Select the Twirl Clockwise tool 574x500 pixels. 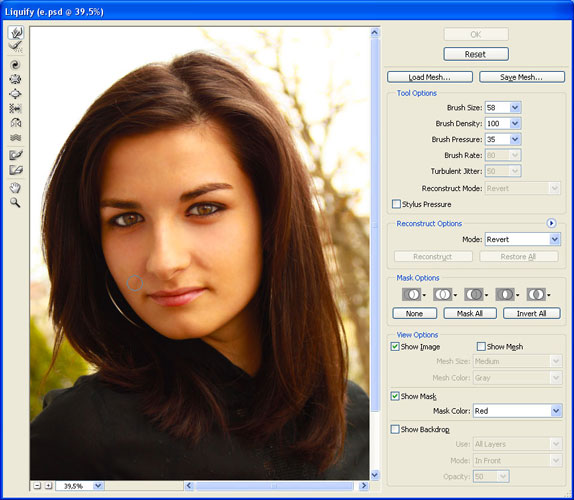click(x=15, y=65)
